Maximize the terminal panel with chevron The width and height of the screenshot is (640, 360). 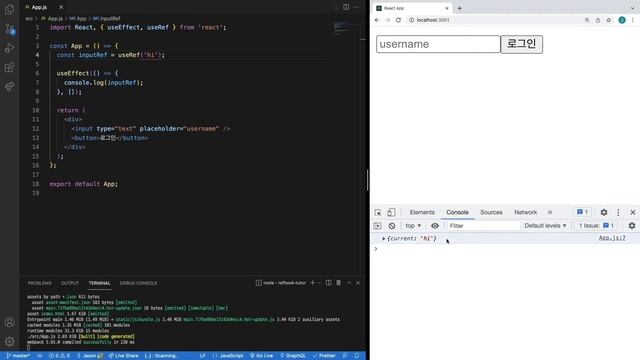(349, 282)
